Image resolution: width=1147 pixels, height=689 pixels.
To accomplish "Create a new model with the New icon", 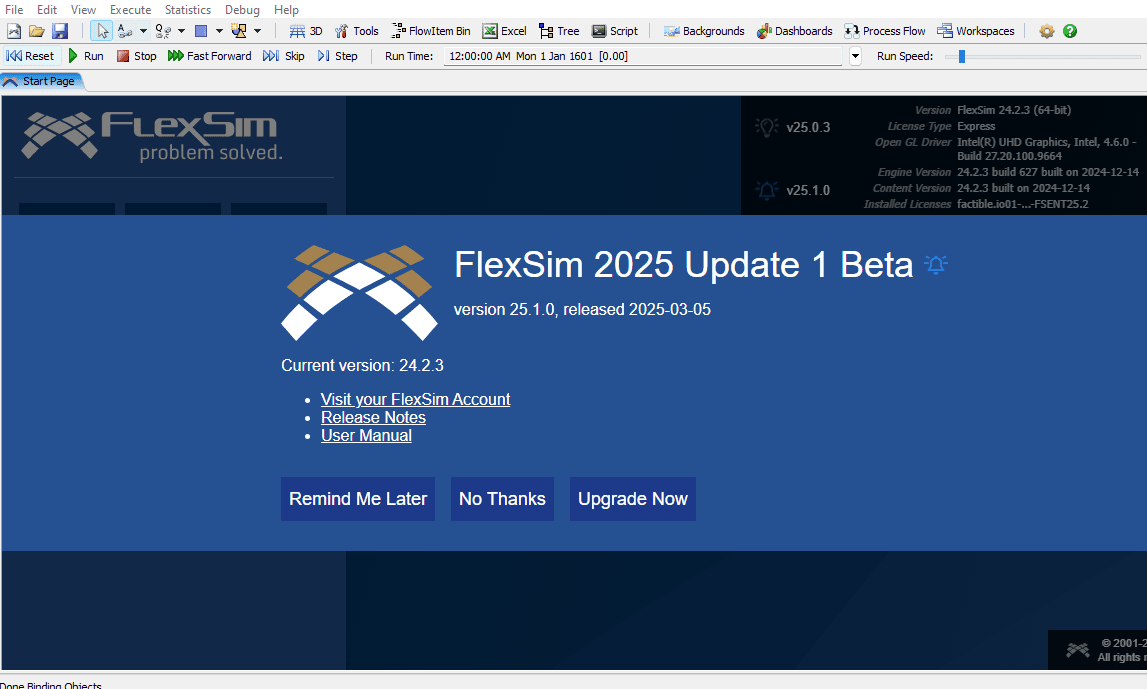I will pyautogui.click(x=14, y=31).
